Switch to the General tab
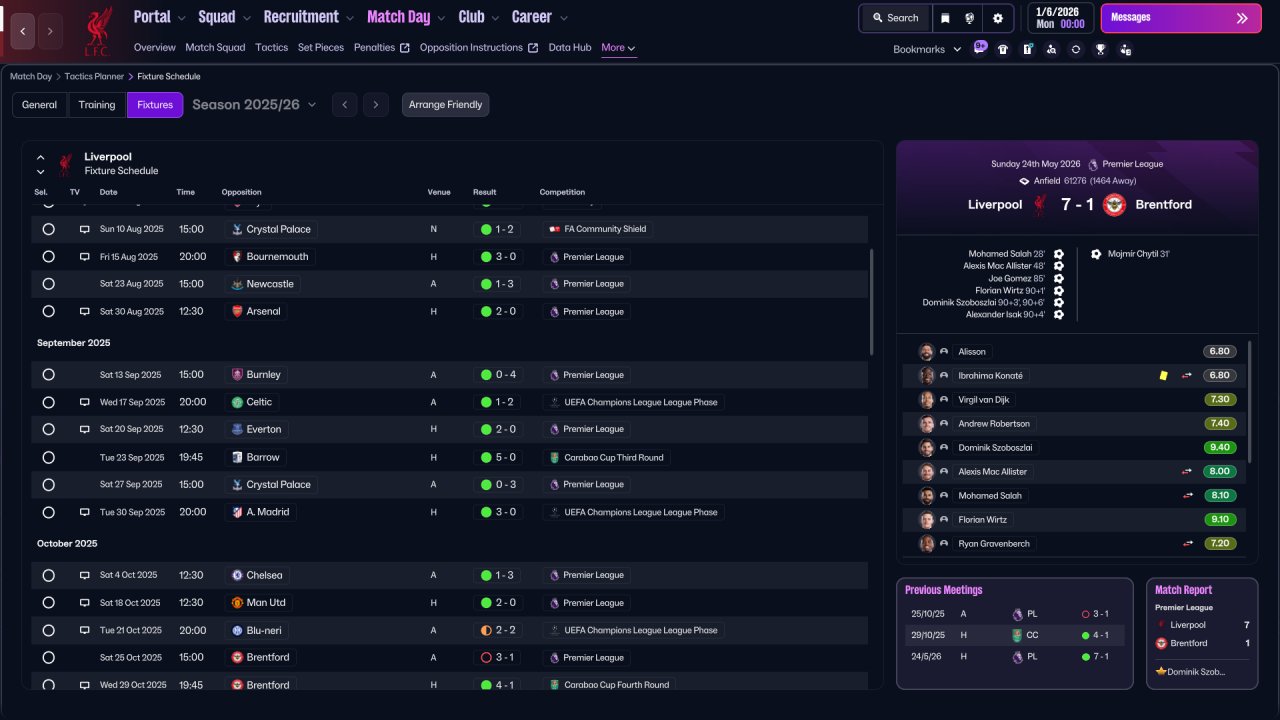The image size is (1280, 720). pos(40,105)
